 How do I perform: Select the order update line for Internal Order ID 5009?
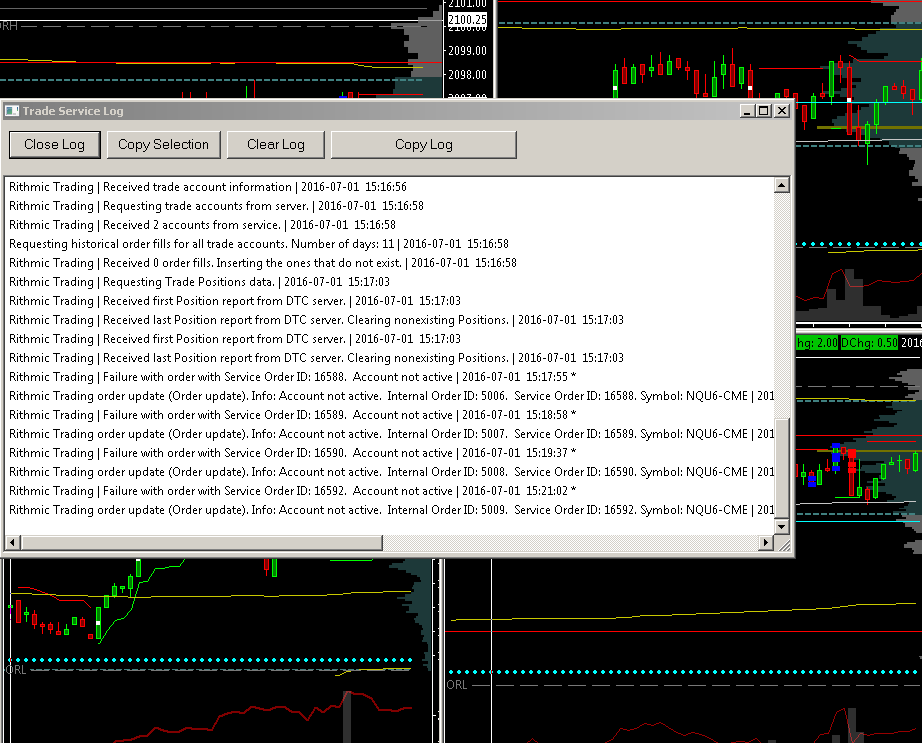(391, 510)
